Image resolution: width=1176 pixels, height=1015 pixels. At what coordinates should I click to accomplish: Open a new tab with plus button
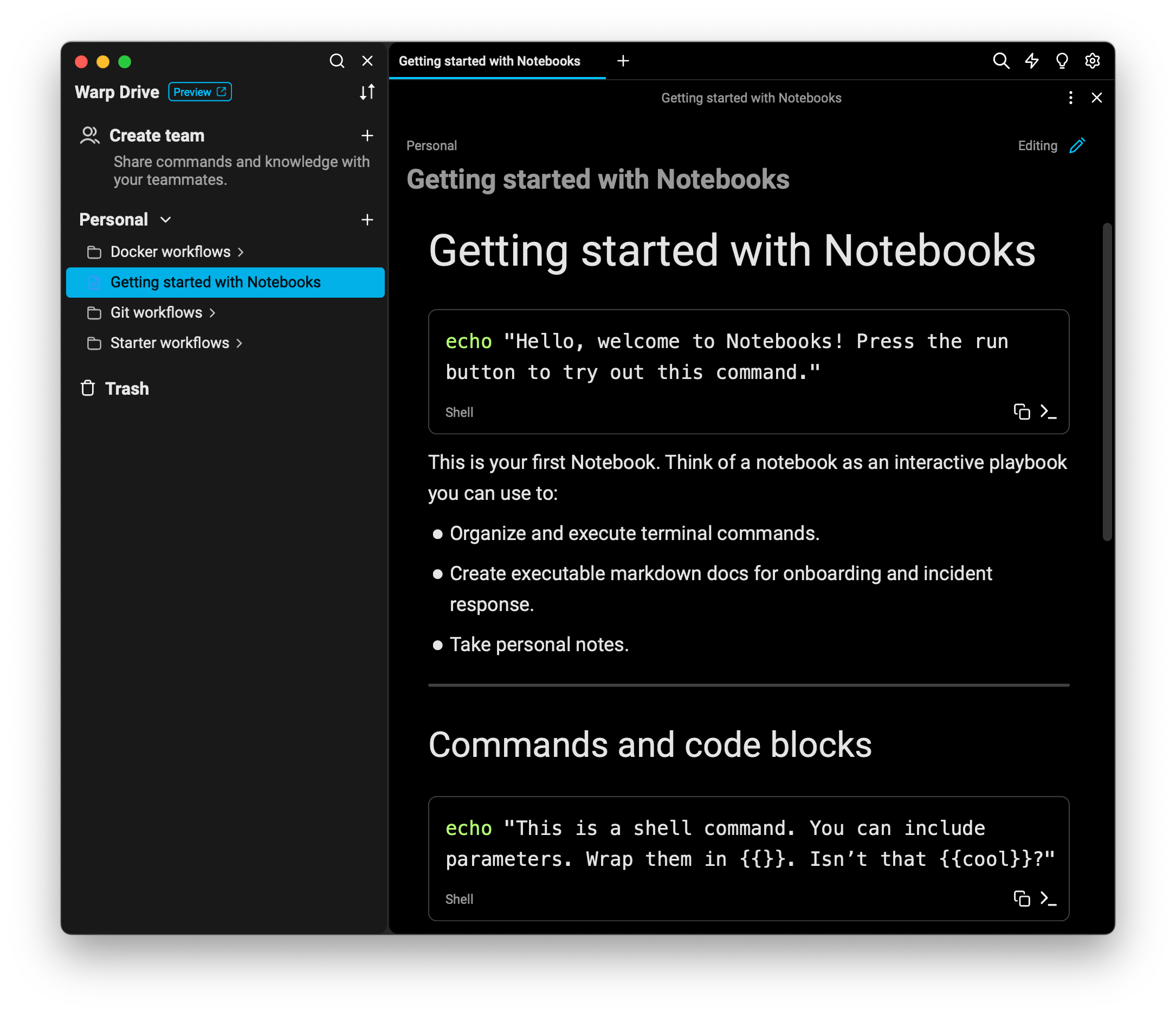click(x=623, y=61)
